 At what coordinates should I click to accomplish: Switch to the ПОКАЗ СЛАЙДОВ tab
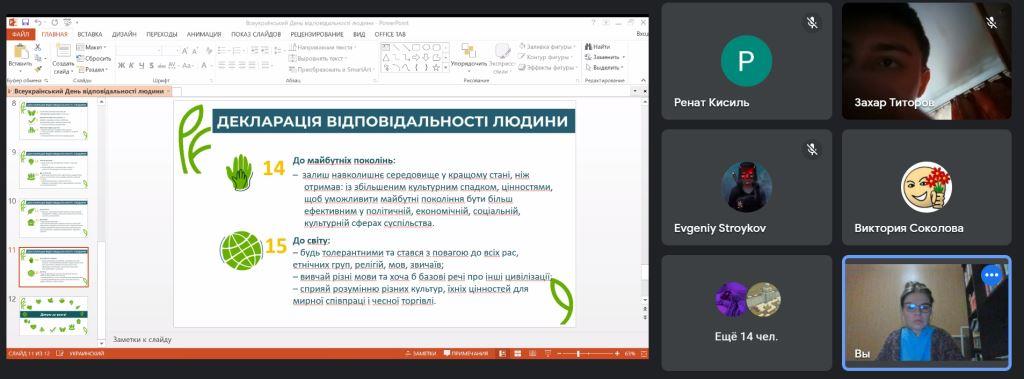pyautogui.click(x=256, y=34)
